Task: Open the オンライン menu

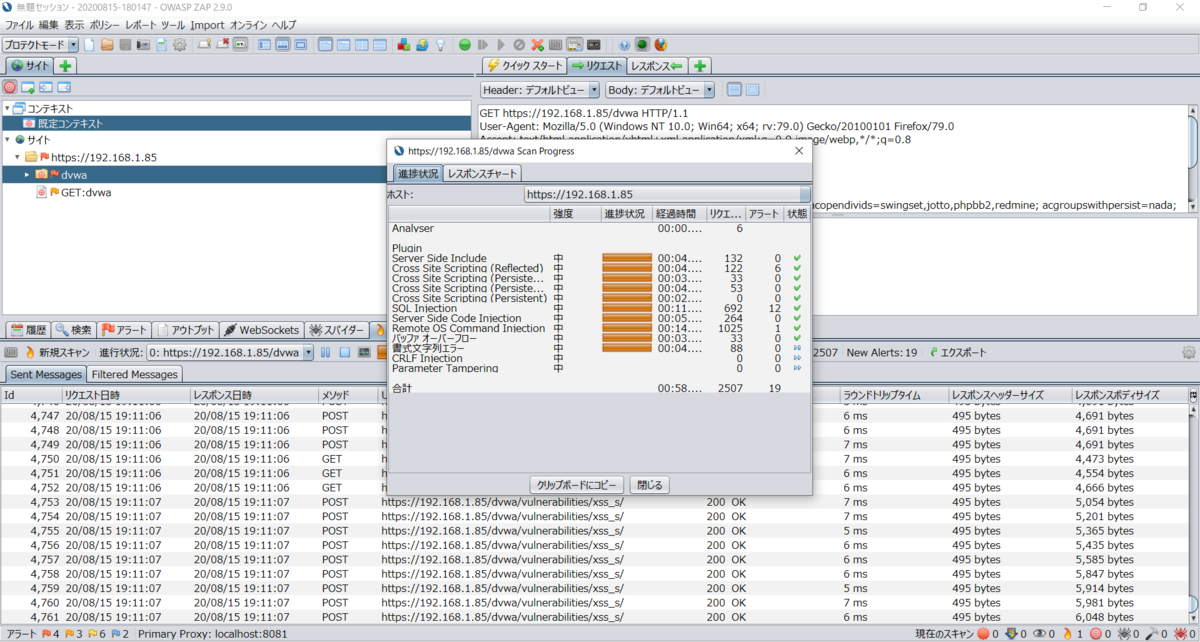Action: pos(248,24)
